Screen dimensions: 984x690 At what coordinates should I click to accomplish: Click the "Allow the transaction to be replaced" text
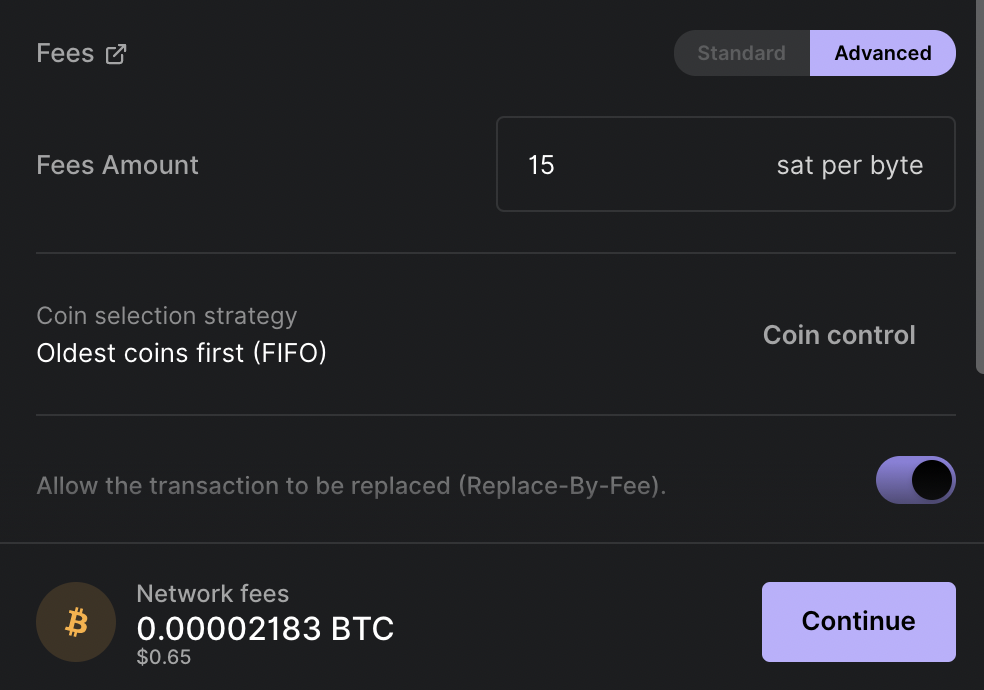coord(243,486)
